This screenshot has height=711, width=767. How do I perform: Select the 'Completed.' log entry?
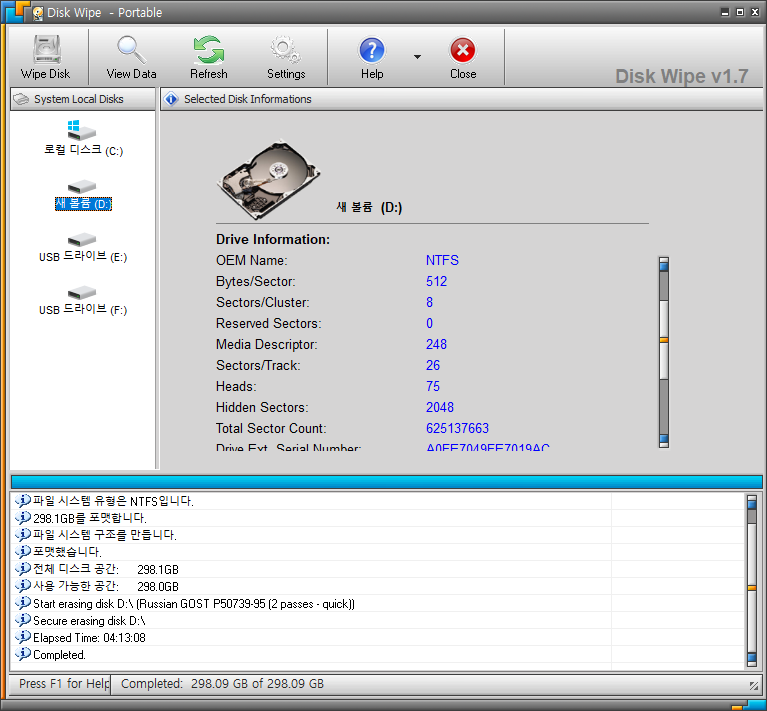pyautogui.click(x=59, y=655)
